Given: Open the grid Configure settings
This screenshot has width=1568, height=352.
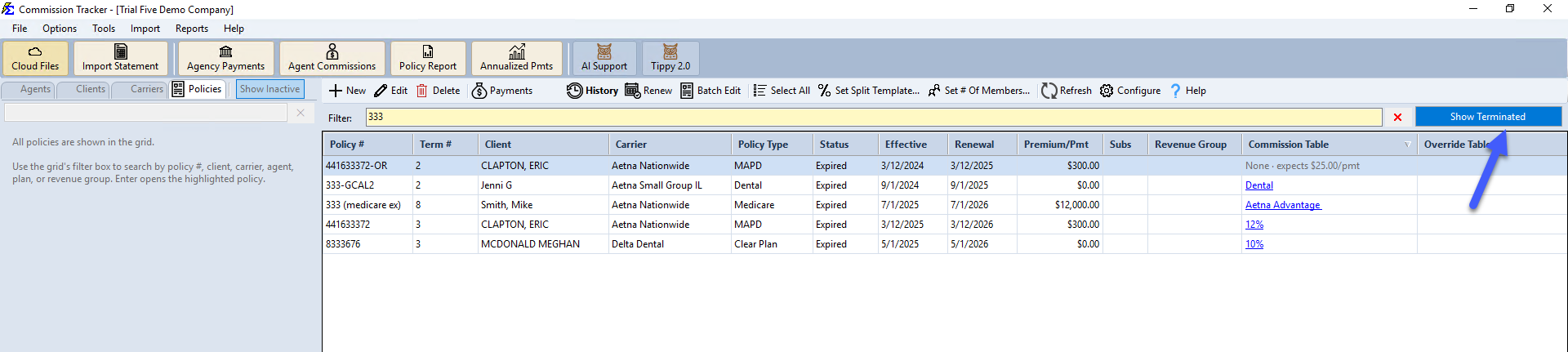Looking at the screenshot, I should click(x=1130, y=91).
